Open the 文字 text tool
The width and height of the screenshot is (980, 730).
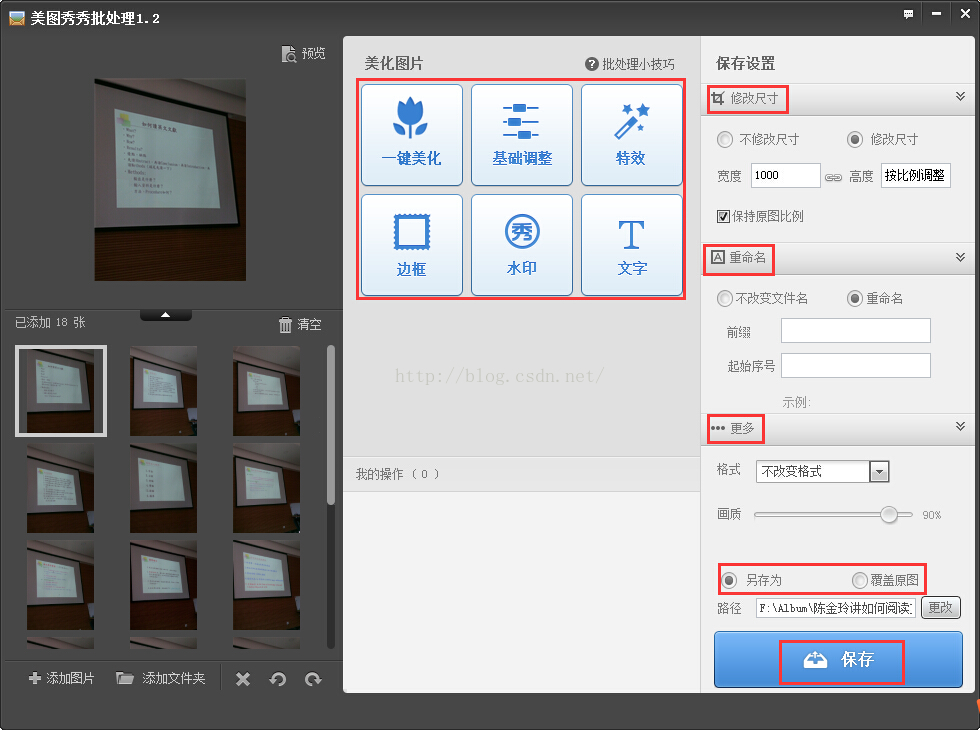(x=631, y=245)
